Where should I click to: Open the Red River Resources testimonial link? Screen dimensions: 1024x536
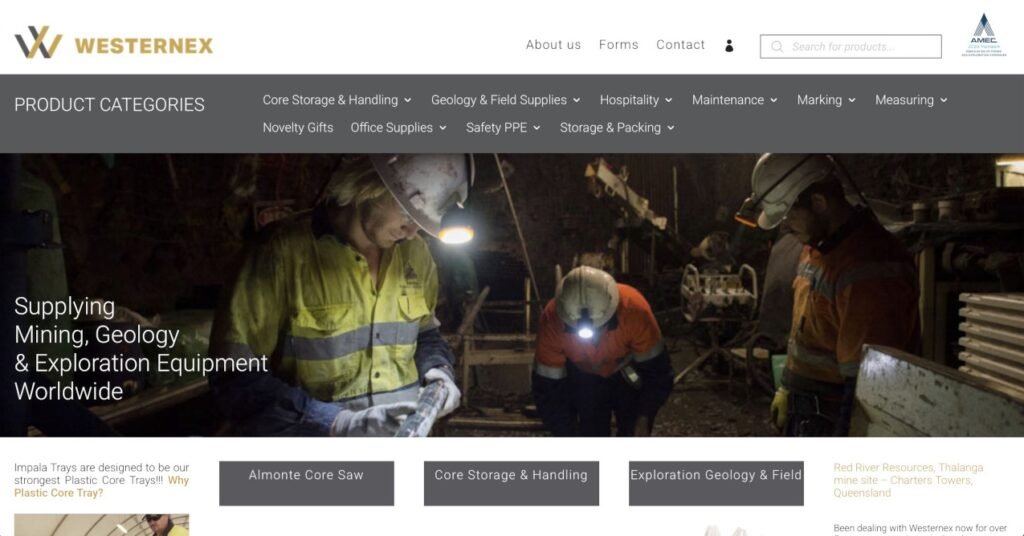[x=908, y=480]
